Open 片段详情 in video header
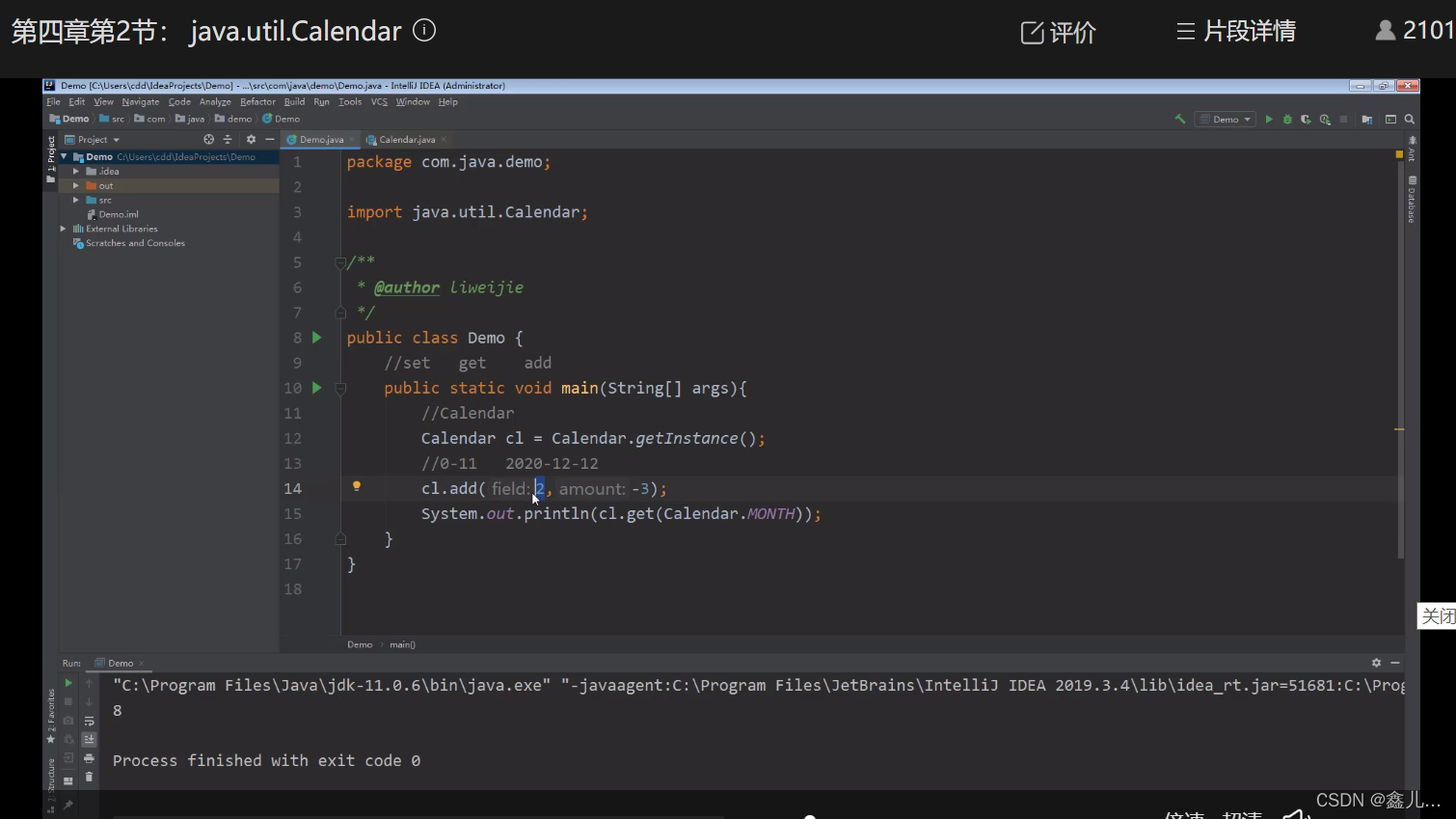The width and height of the screenshot is (1456, 819). [x=1236, y=32]
